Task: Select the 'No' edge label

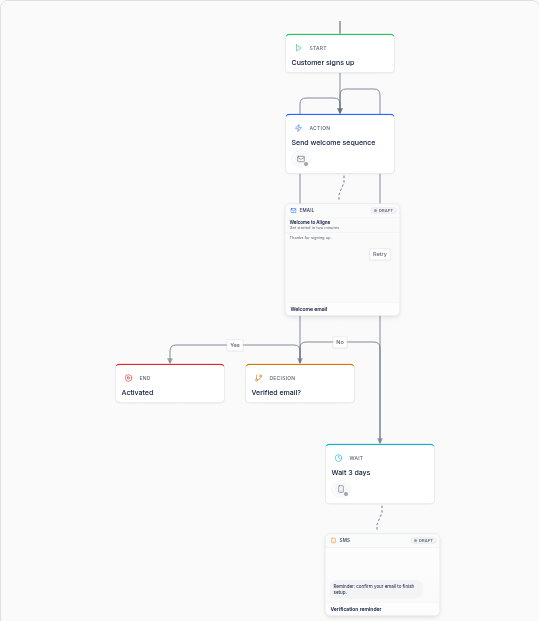Action: (x=340, y=342)
